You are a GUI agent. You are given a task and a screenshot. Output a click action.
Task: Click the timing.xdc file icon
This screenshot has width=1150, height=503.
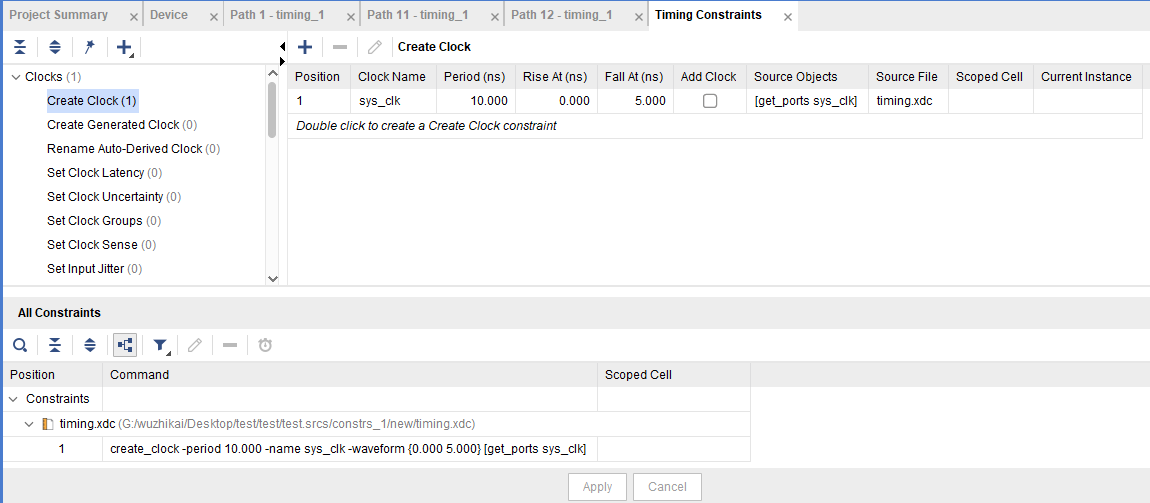point(47,423)
